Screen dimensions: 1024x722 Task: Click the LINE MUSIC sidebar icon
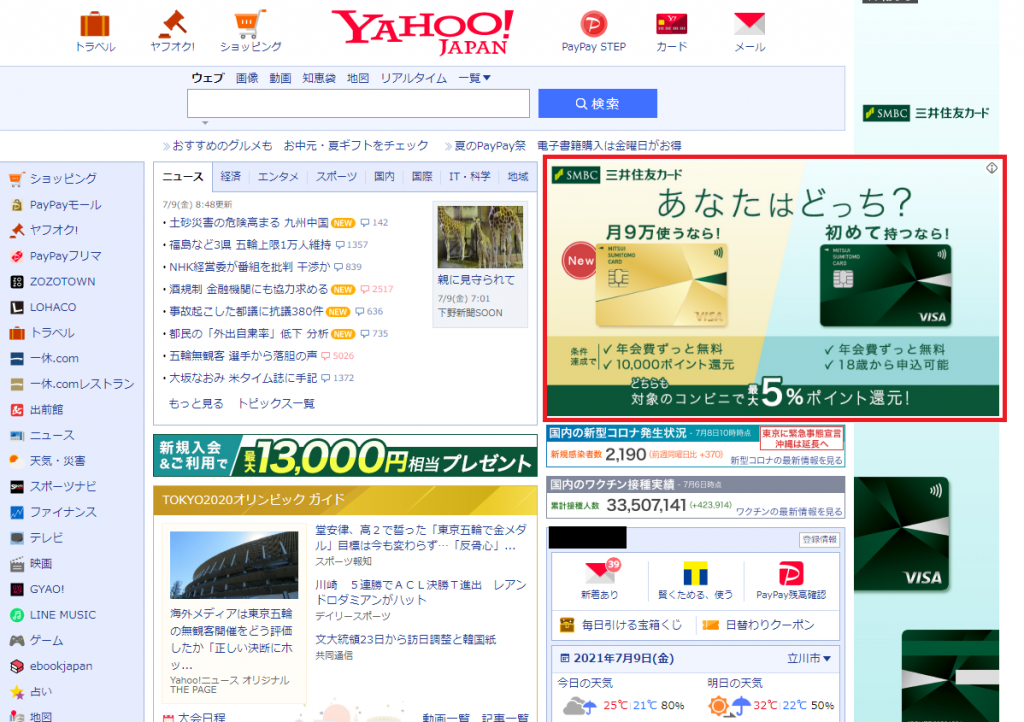click(17, 615)
